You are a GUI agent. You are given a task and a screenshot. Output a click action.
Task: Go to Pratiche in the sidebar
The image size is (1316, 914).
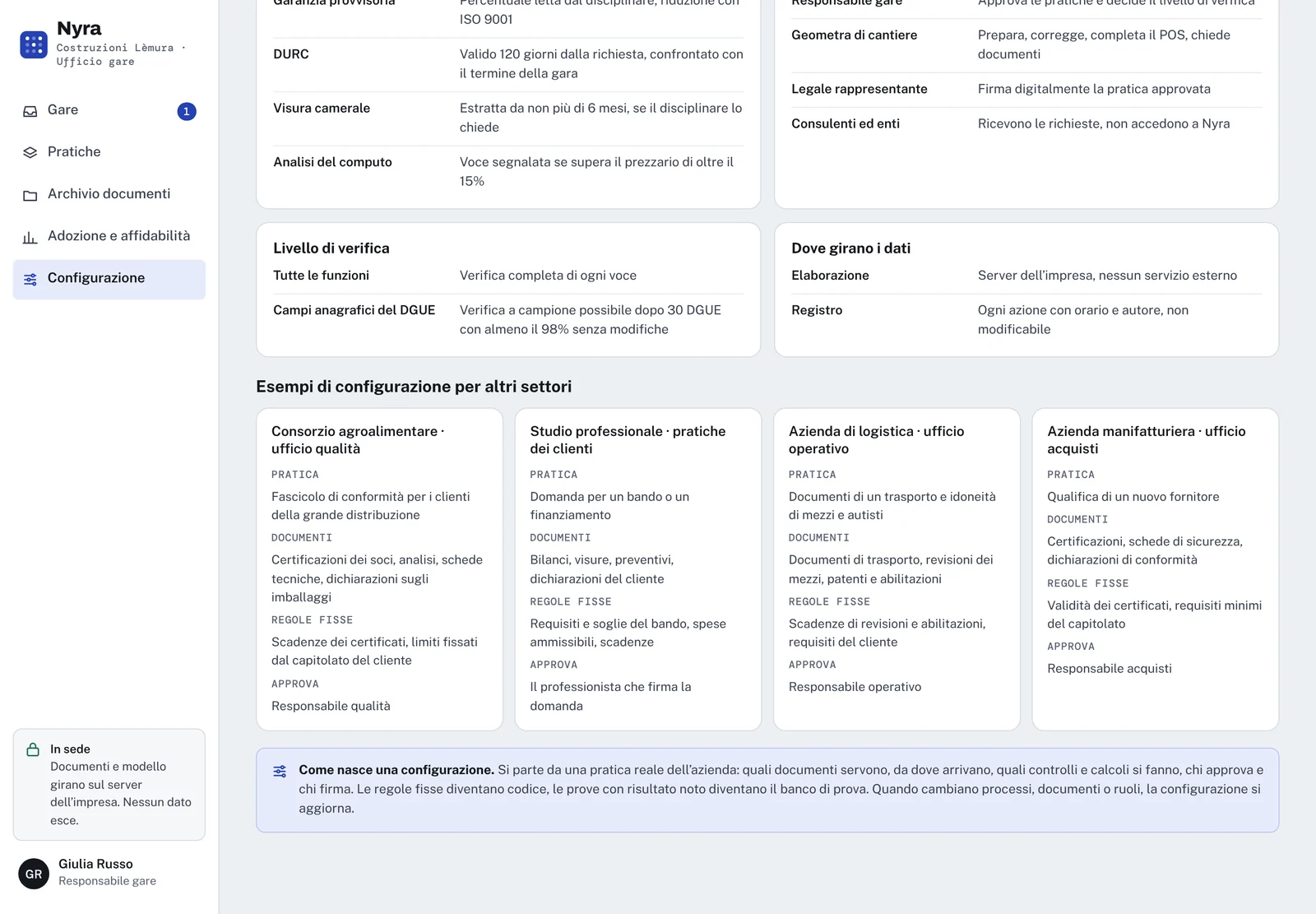coord(109,152)
